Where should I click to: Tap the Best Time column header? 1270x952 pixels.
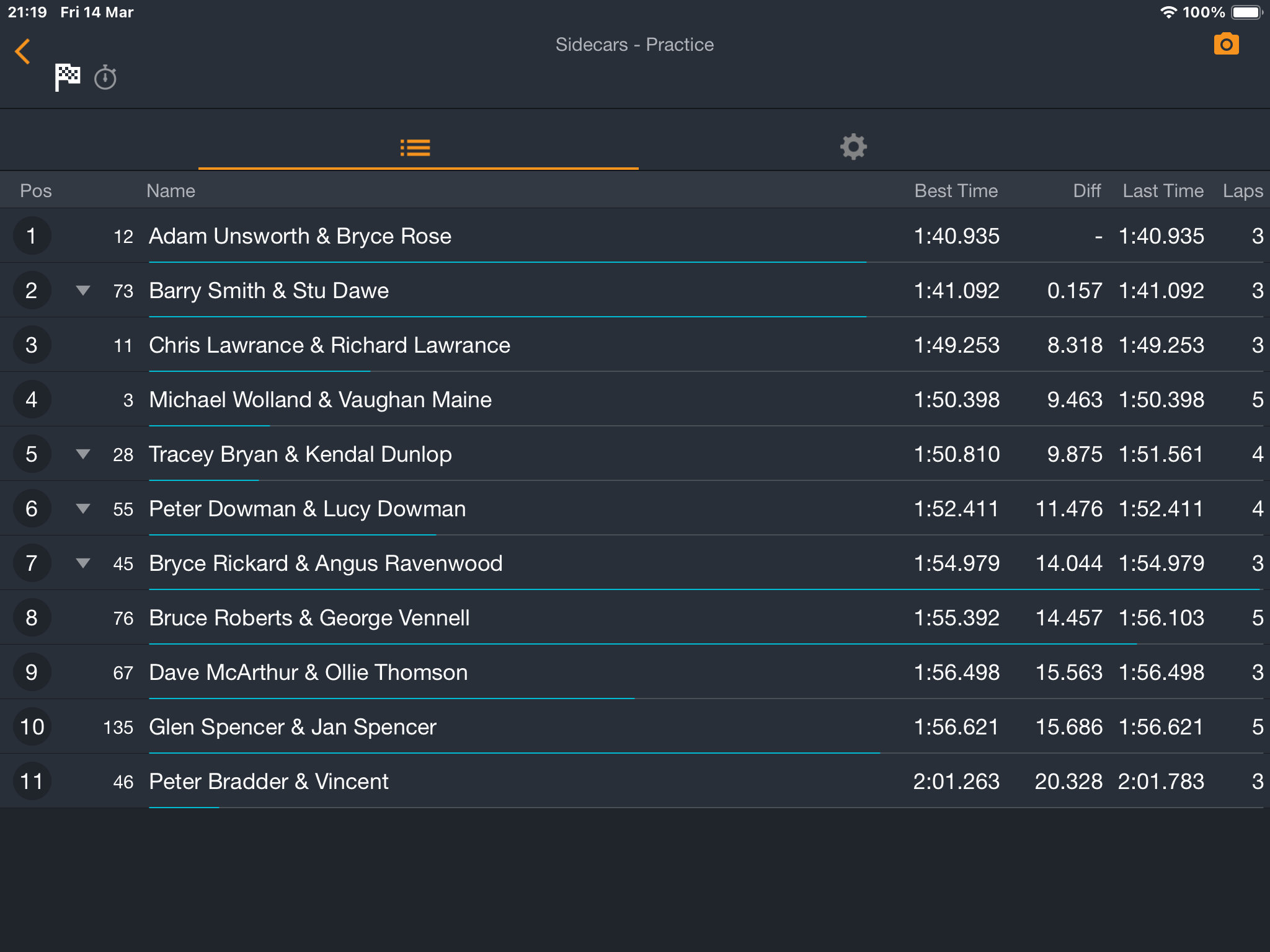(956, 190)
